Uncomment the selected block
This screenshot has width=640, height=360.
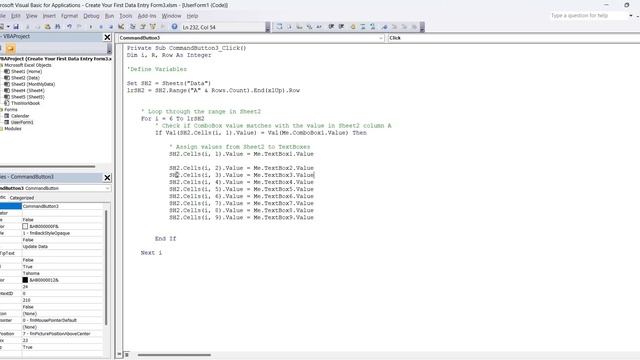373,27
